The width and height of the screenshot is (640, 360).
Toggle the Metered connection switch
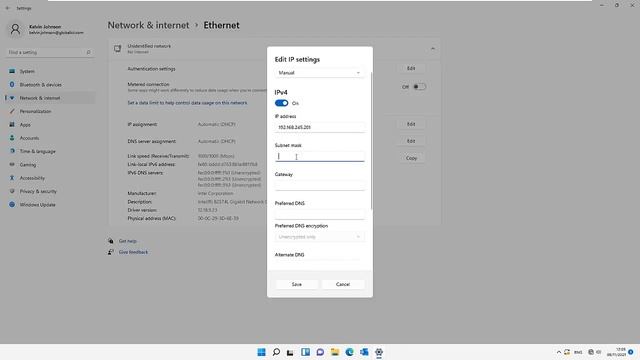[419, 87]
